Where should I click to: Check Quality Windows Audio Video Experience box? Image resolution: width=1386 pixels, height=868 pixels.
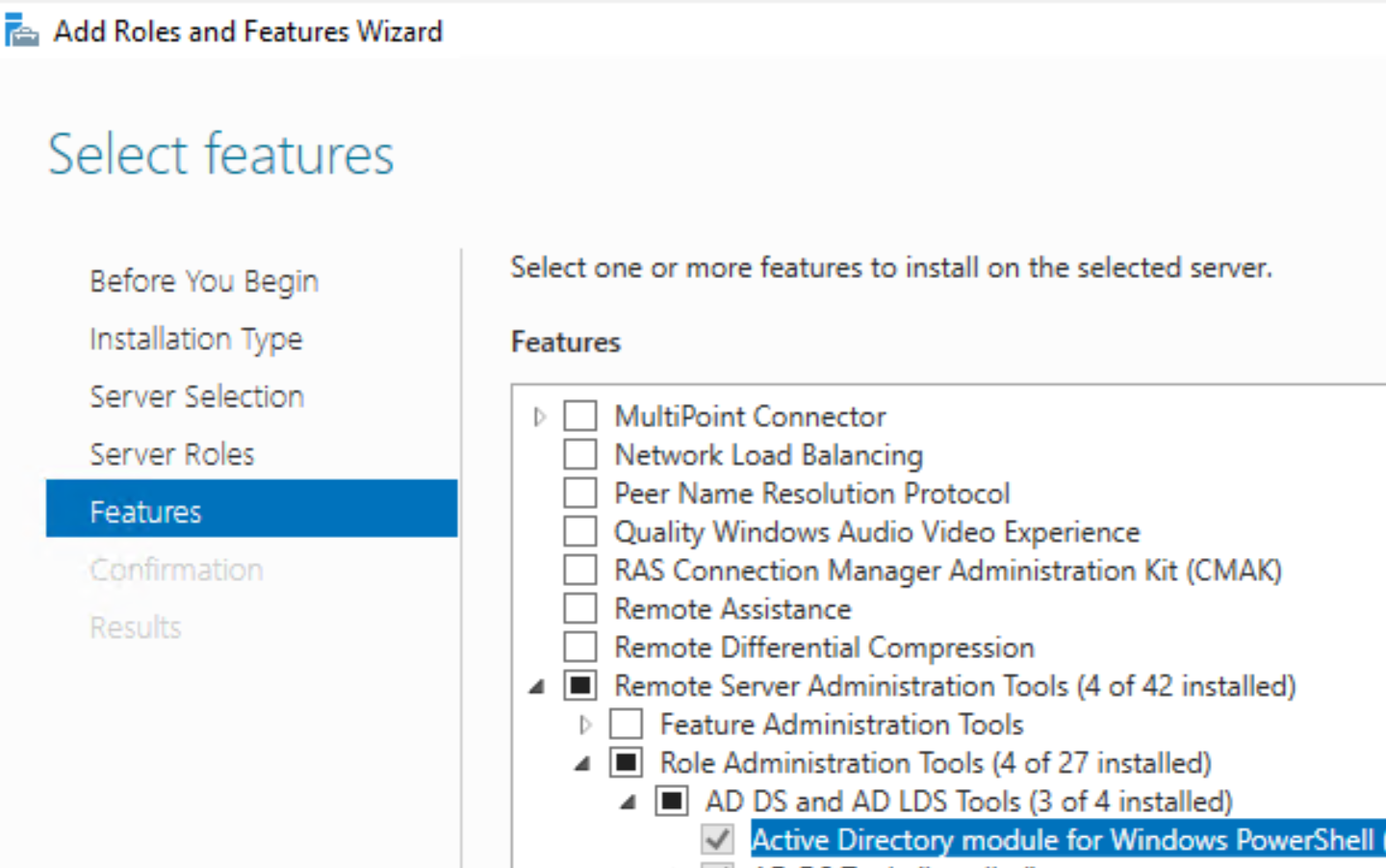point(579,531)
